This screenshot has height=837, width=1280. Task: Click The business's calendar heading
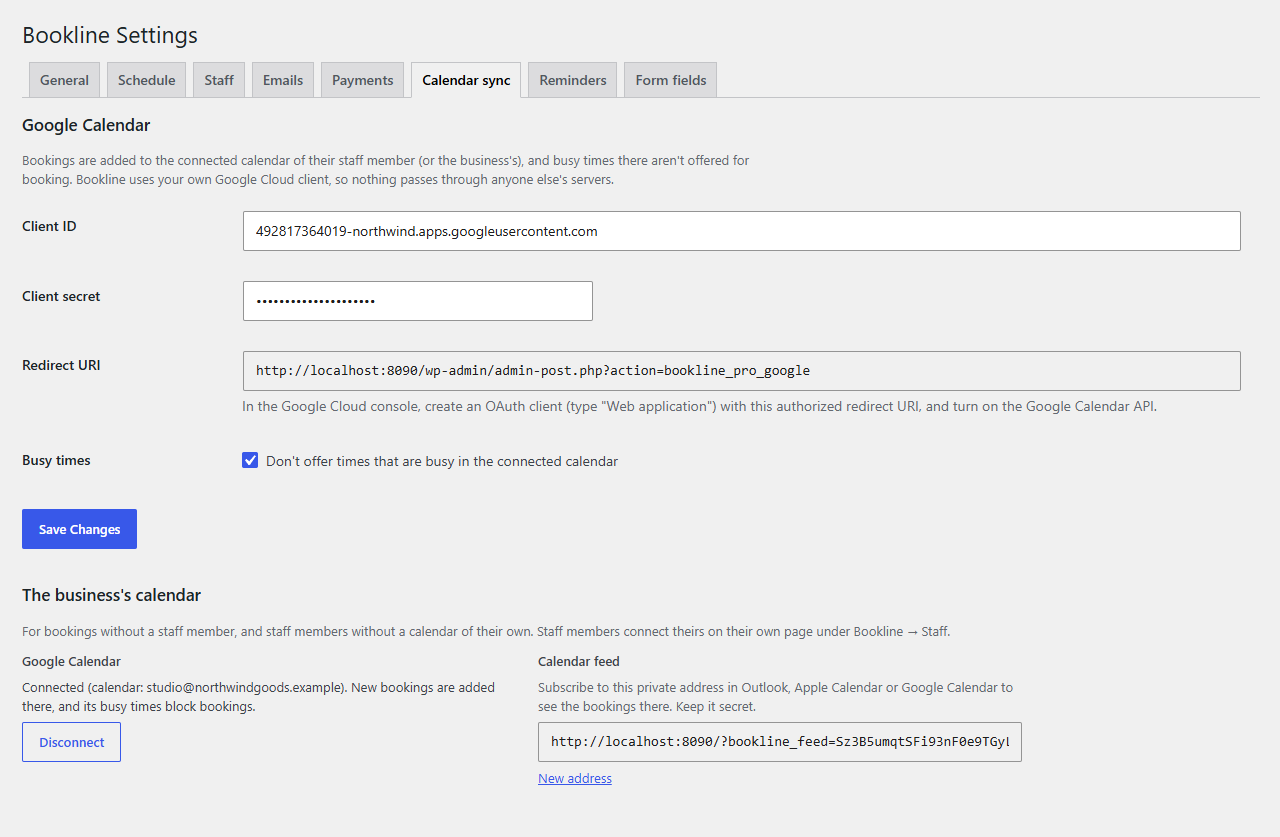pos(111,595)
